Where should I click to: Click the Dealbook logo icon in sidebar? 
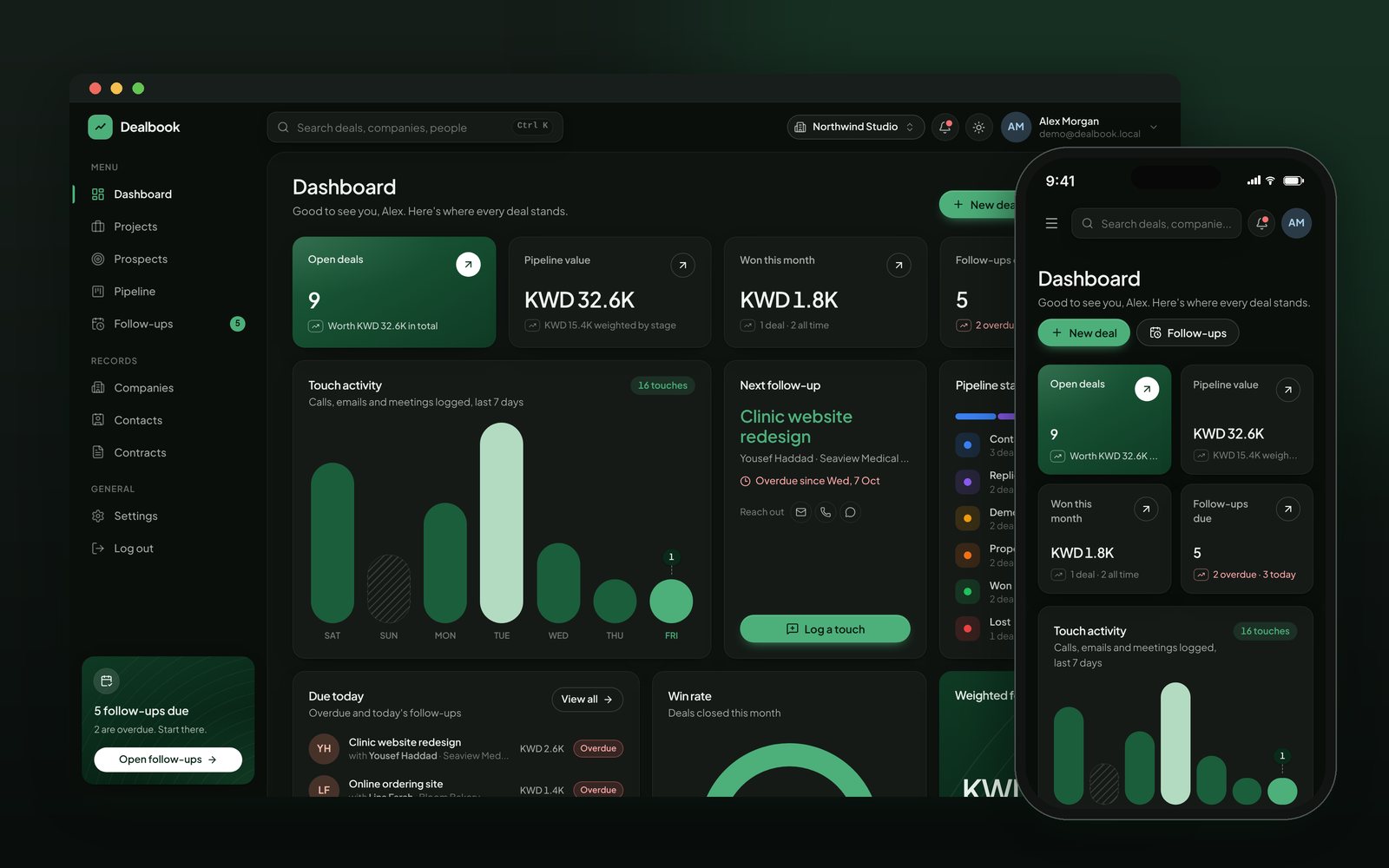[x=100, y=127]
